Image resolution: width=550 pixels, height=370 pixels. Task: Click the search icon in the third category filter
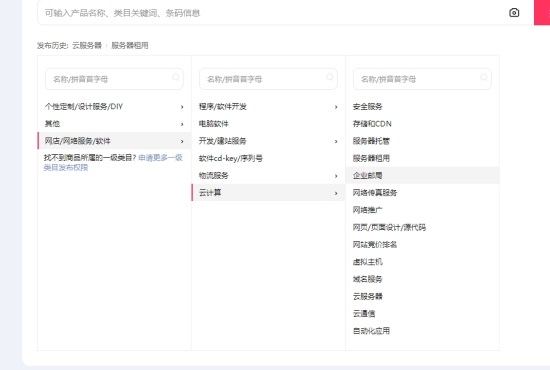point(484,77)
